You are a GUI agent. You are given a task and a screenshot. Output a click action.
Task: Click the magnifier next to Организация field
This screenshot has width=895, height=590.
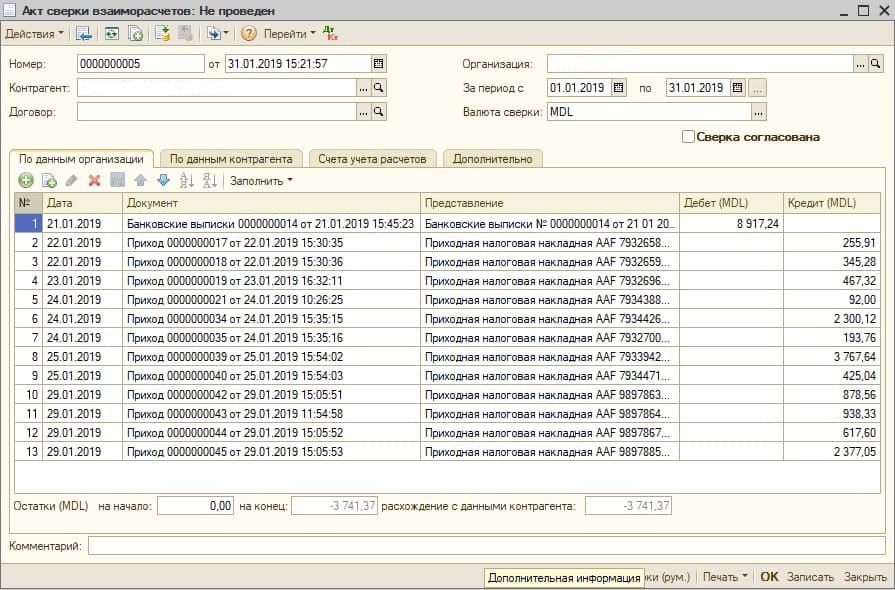(x=876, y=64)
